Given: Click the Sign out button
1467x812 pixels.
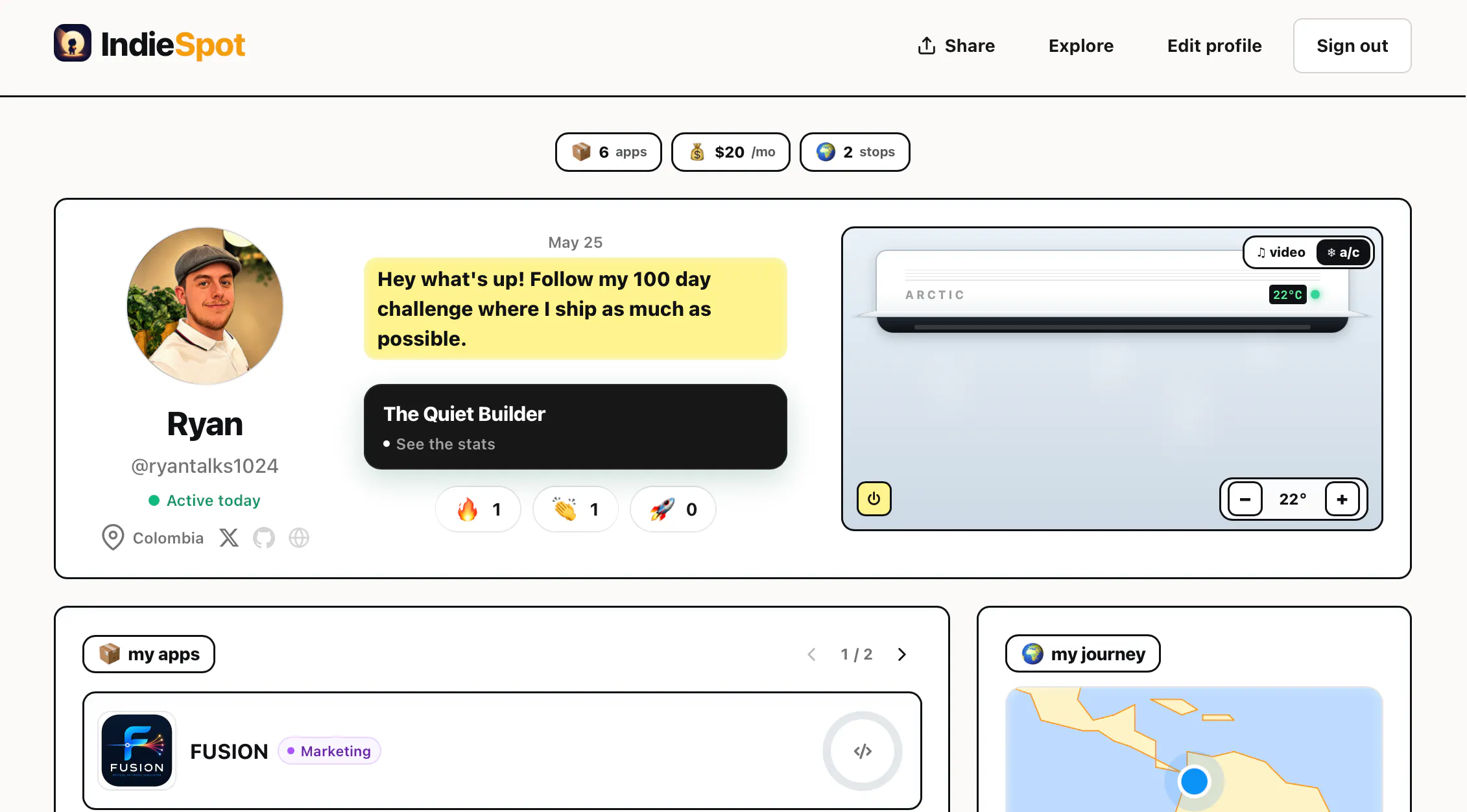Looking at the screenshot, I should [1352, 45].
